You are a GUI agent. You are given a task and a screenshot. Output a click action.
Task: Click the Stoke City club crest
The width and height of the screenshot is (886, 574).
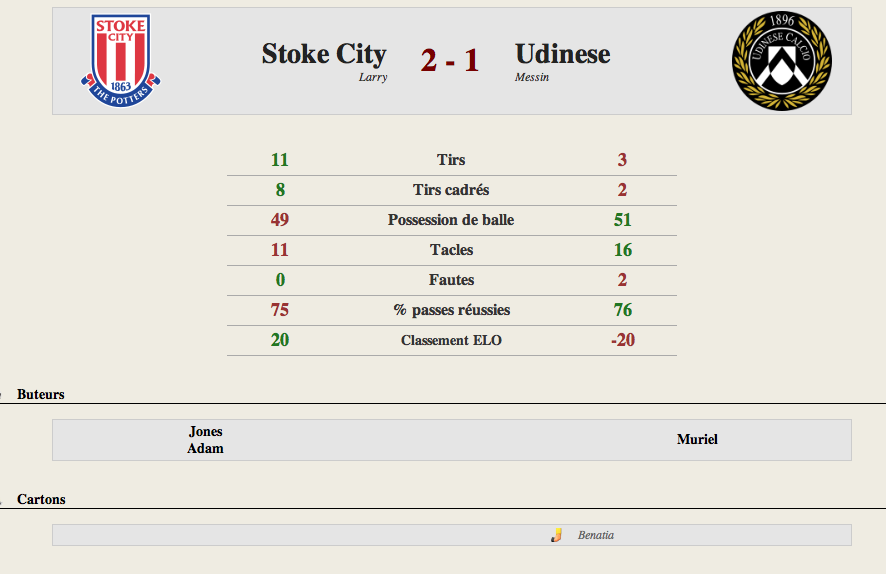point(120,60)
